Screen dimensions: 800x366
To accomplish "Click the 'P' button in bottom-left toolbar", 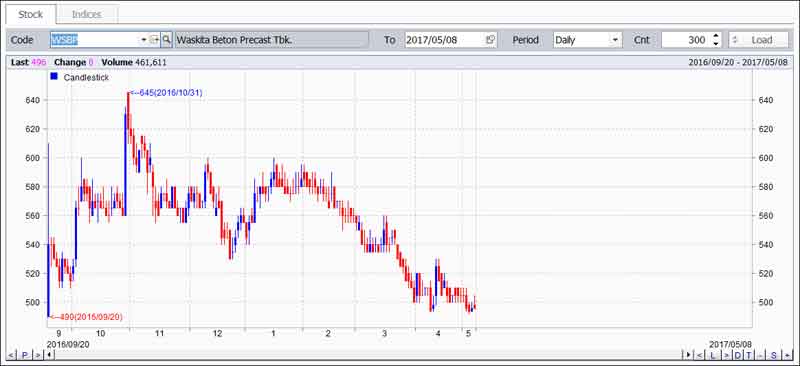I will click(x=24, y=355).
